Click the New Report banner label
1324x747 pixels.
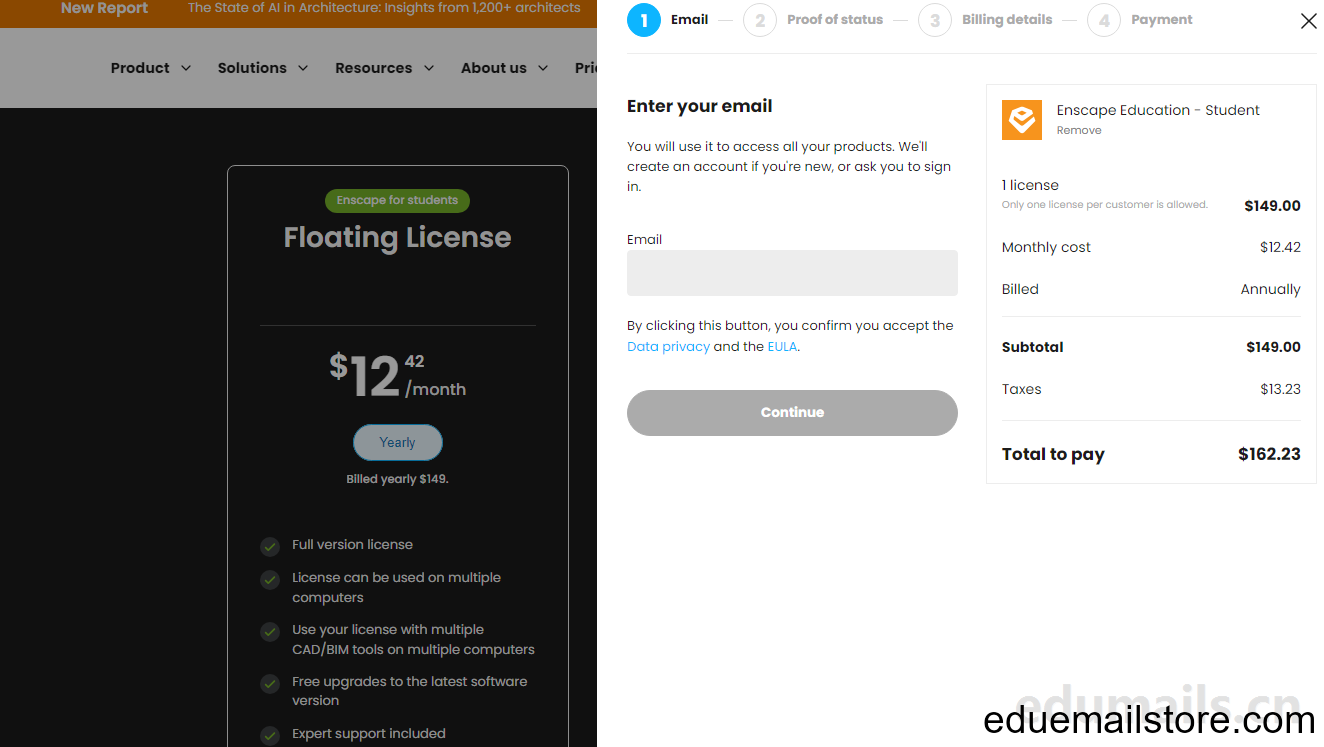click(x=104, y=8)
